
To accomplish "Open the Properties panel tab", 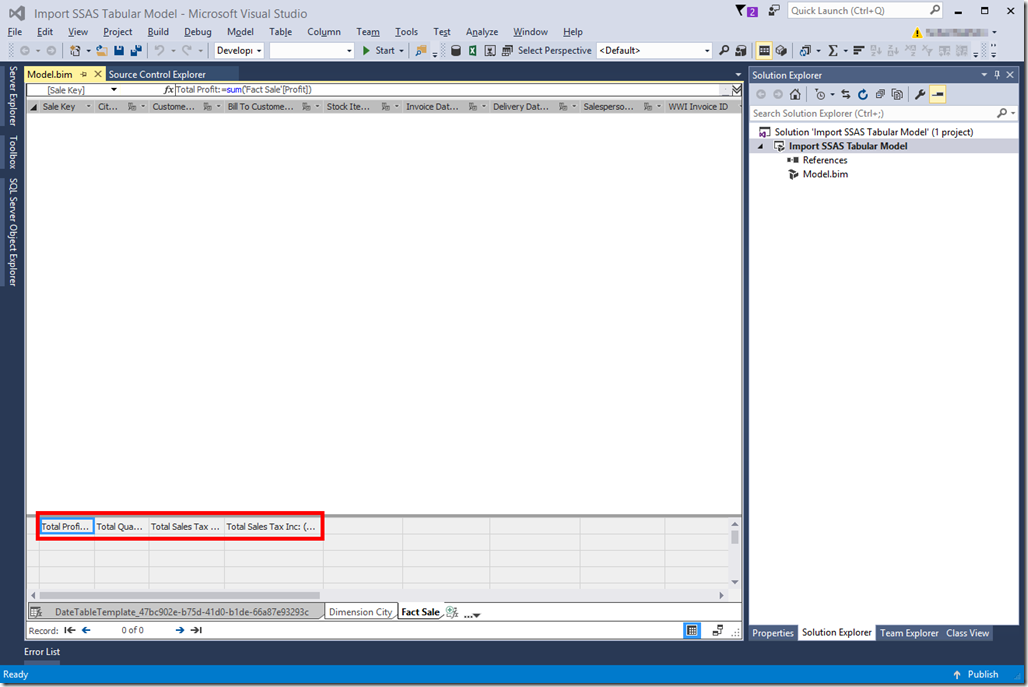I will click(x=772, y=633).
